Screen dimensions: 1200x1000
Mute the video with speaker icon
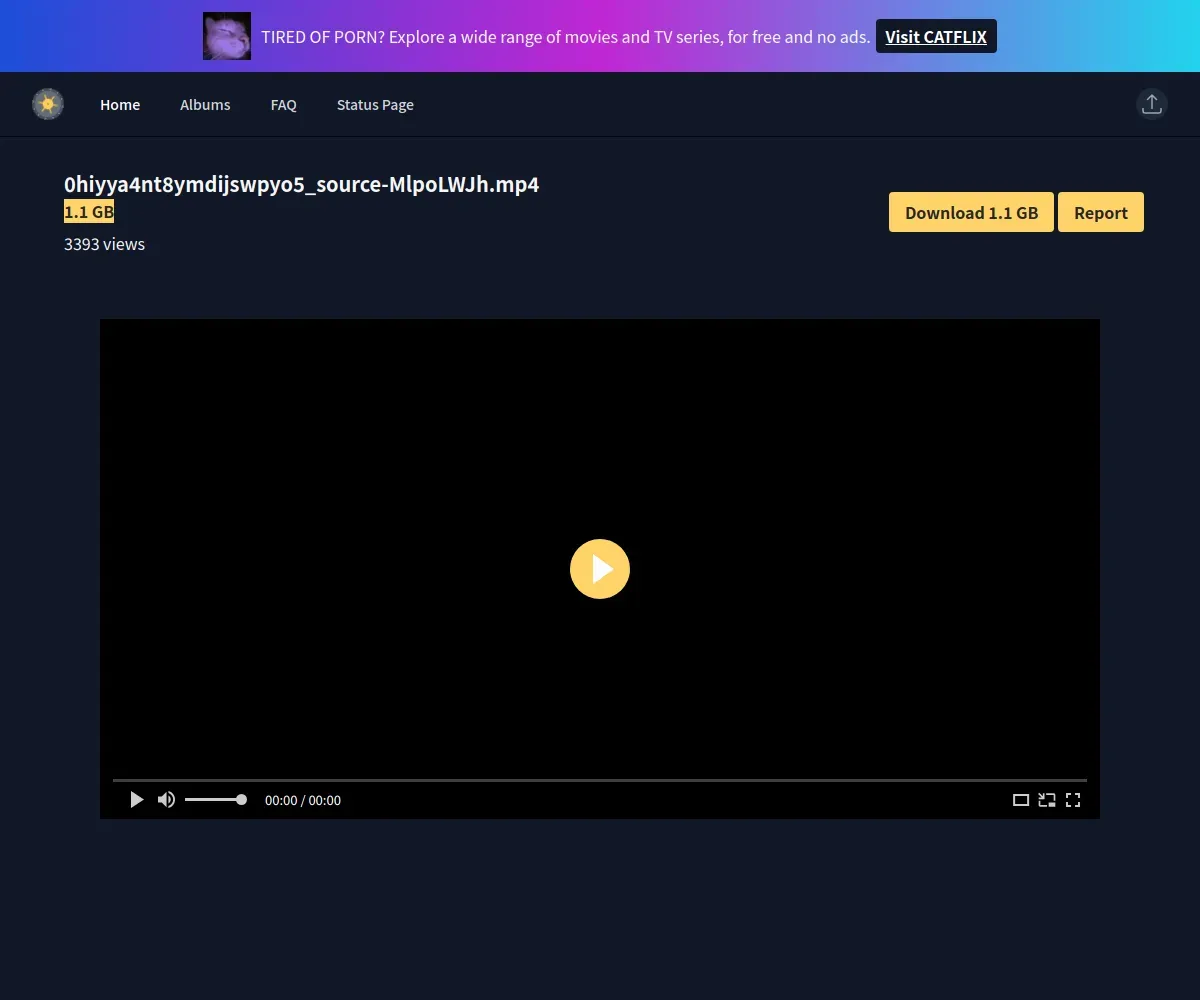pyautogui.click(x=166, y=800)
